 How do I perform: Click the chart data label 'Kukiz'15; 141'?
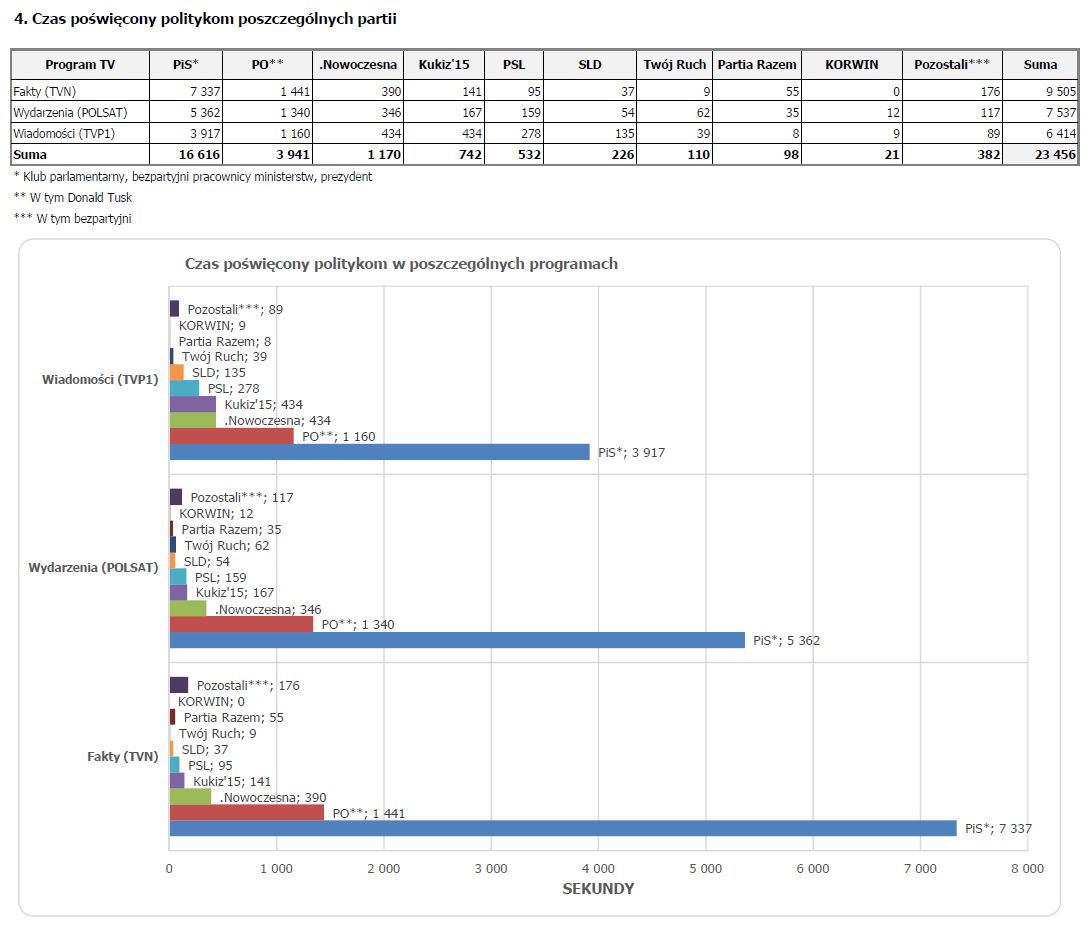point(232,781)
